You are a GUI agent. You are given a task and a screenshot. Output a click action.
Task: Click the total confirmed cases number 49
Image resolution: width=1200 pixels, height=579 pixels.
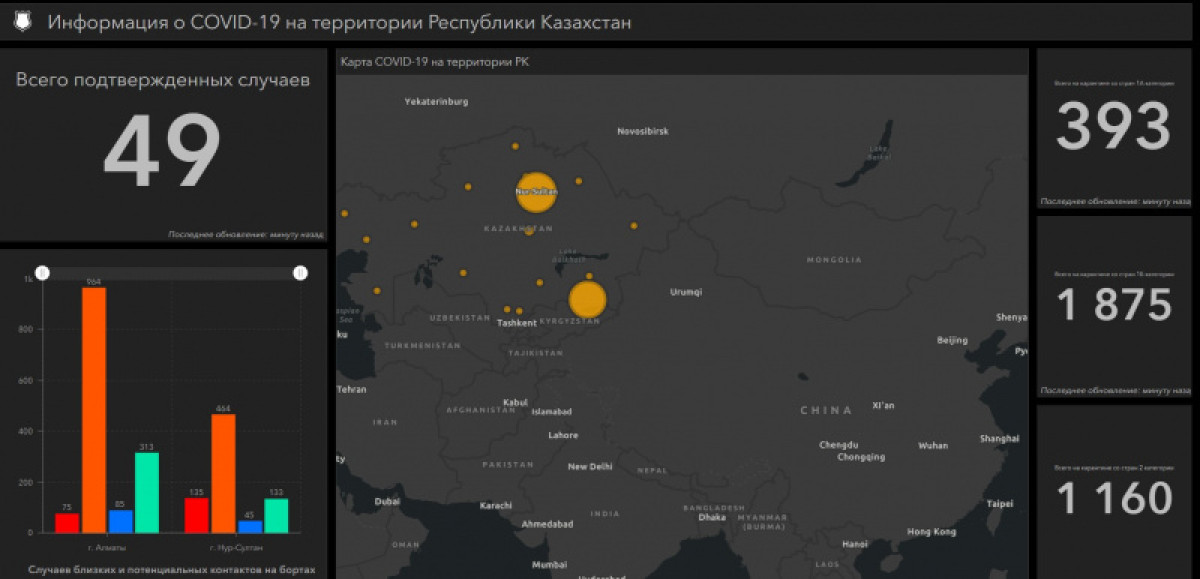click(162, 152)
